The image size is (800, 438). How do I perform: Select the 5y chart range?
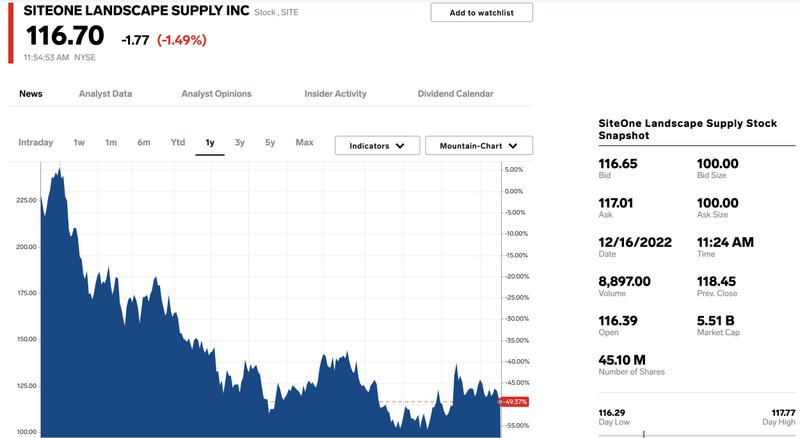(270, 142)
